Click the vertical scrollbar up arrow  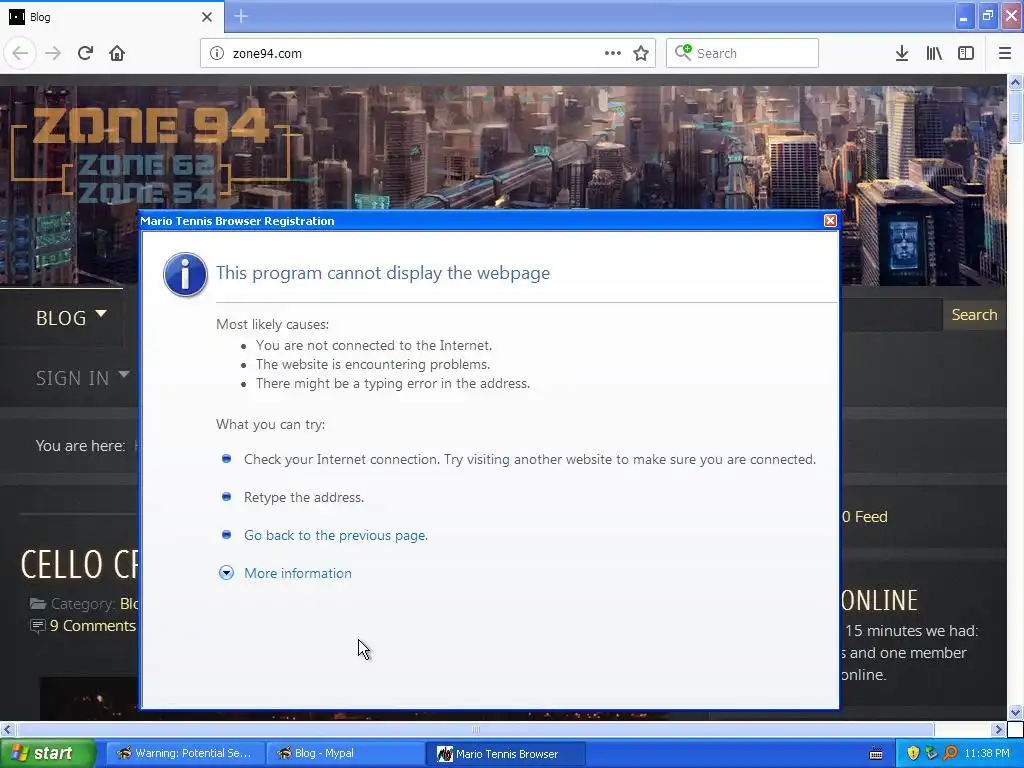[1015, 82]
